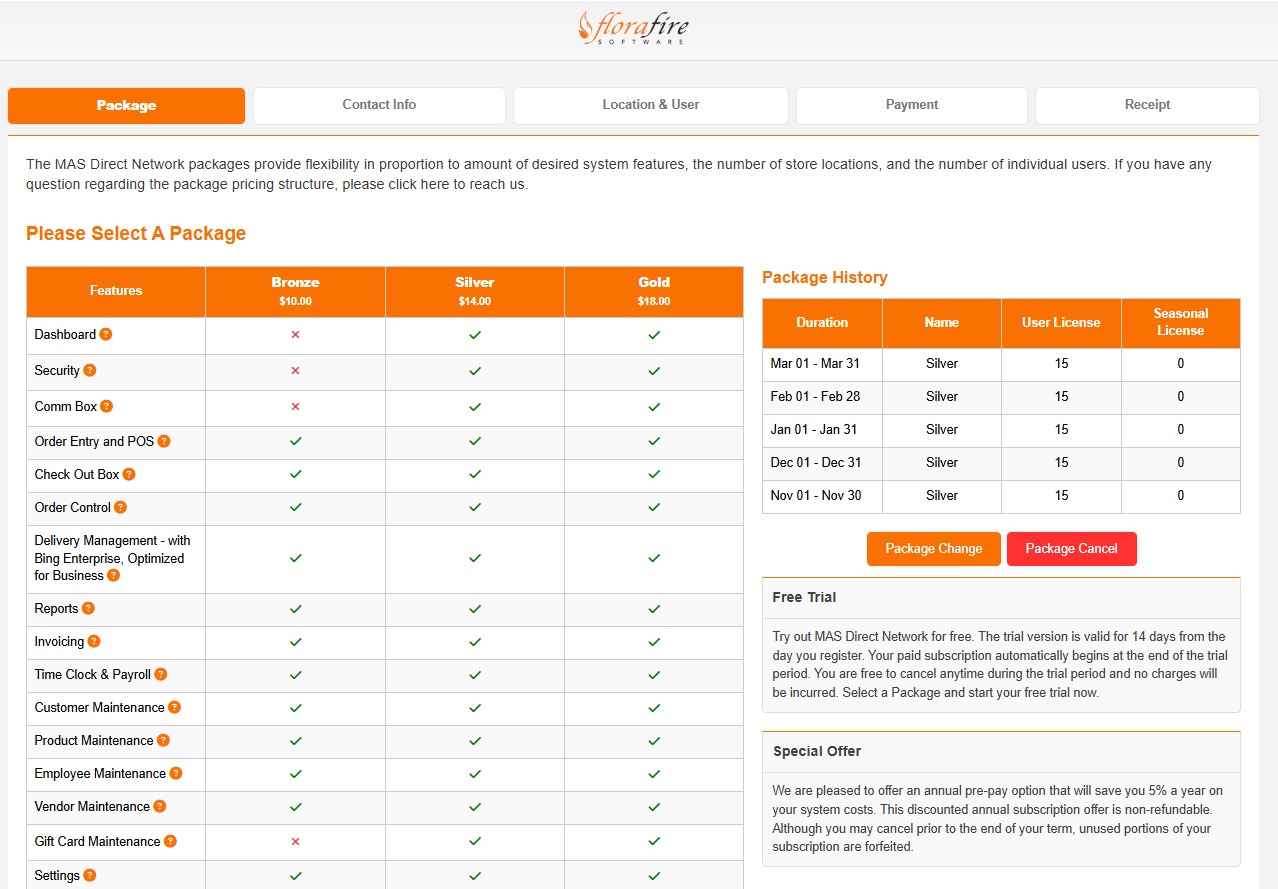Viewport: 1278px width, 889px height.
Task: Click the red X for Bronze Comm Box
Action: pos(295,407)
